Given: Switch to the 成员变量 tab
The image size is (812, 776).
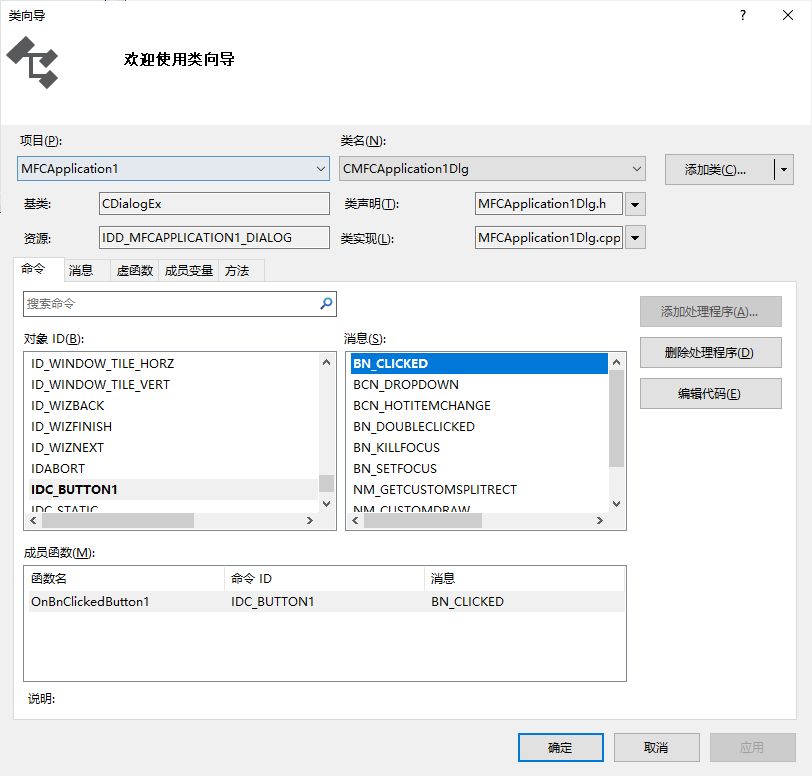Looking at the screenshot, I should pyautogui.click(x=188, y=270).
